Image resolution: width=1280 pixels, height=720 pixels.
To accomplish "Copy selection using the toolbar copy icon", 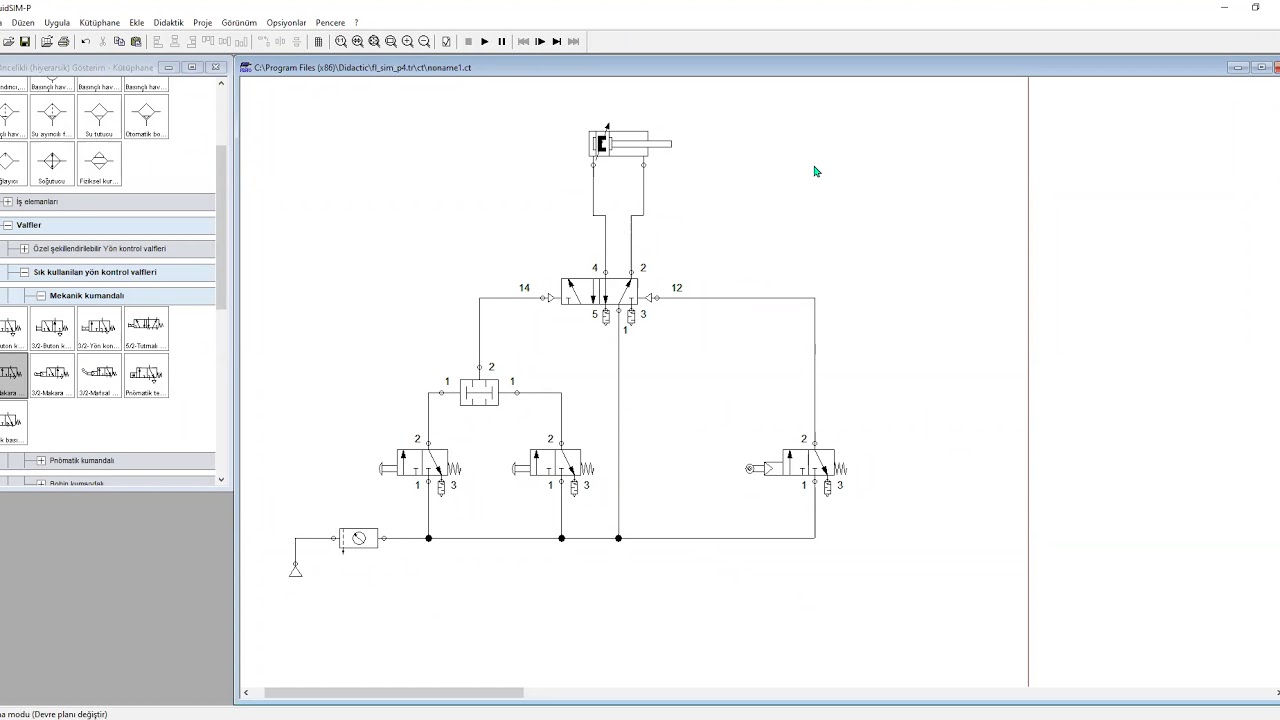I will (x=119, y=42).
